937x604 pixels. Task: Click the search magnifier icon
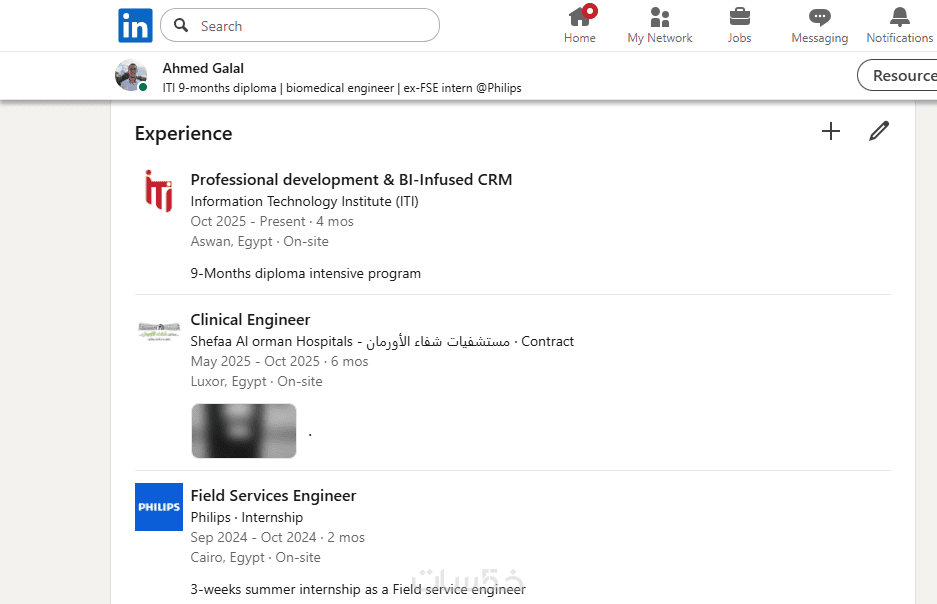coord(181,26)
